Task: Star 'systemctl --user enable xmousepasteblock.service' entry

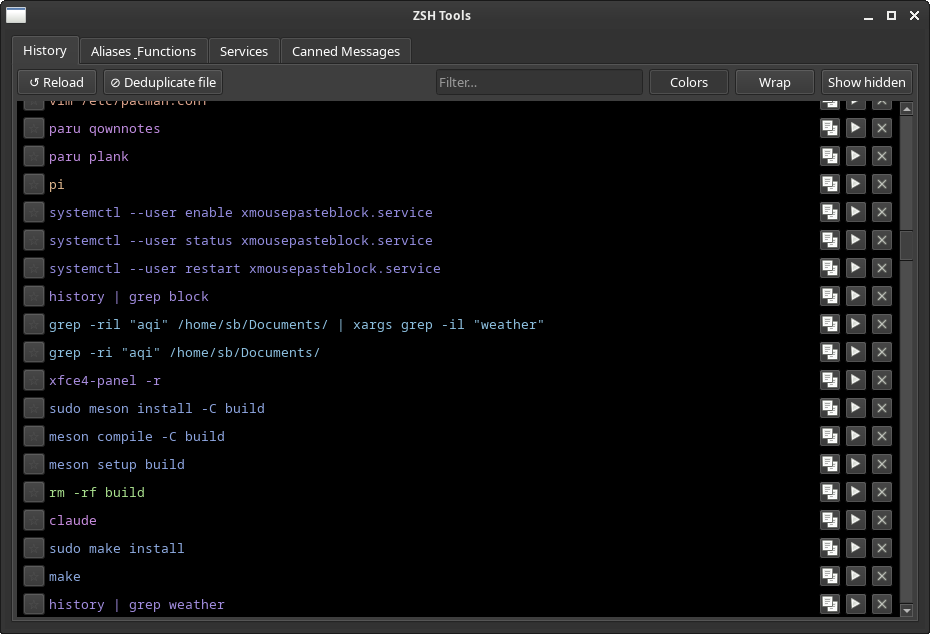Action: pyautogui.click(x=34, y=212)
